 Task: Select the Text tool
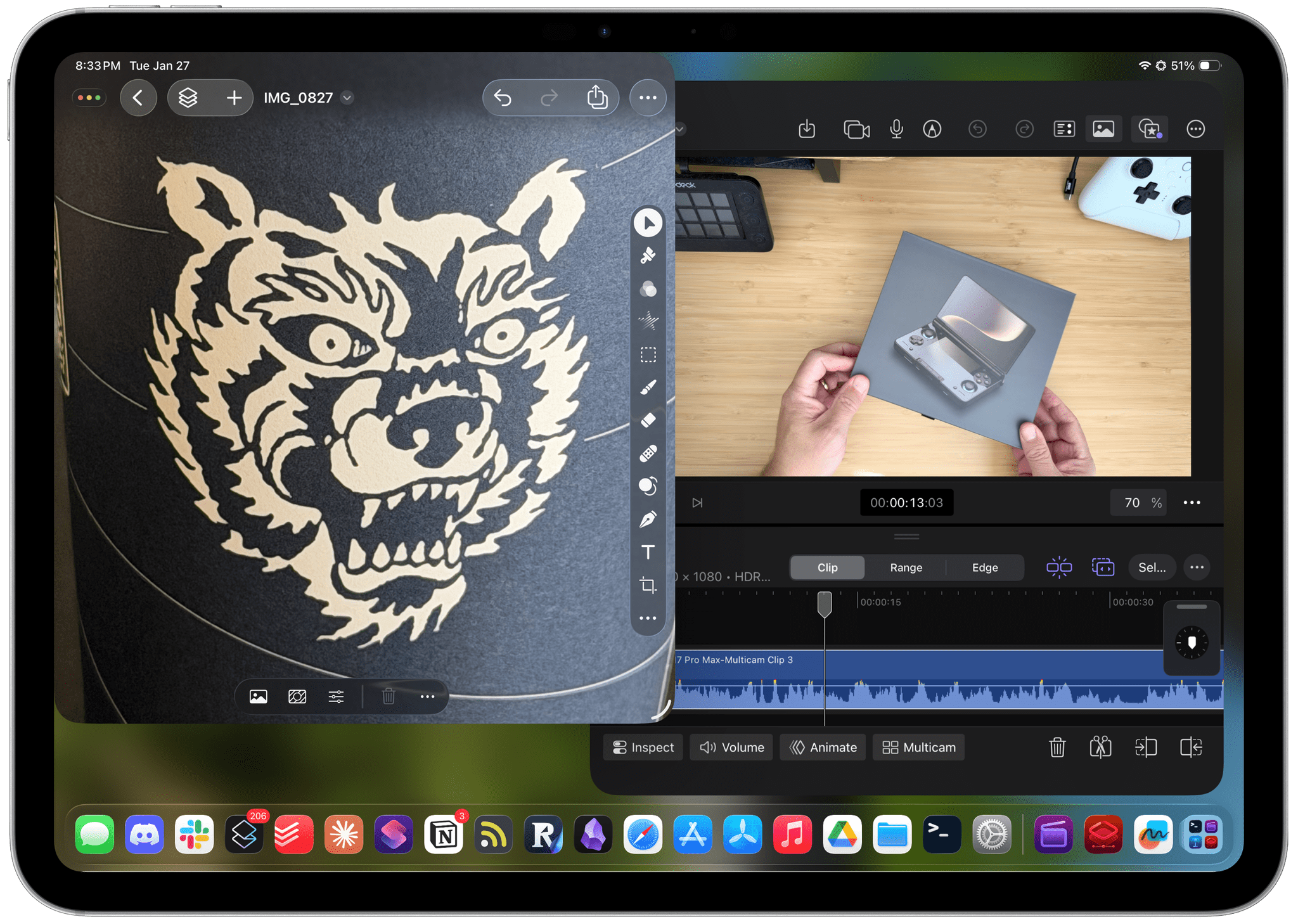coord(648,553)
